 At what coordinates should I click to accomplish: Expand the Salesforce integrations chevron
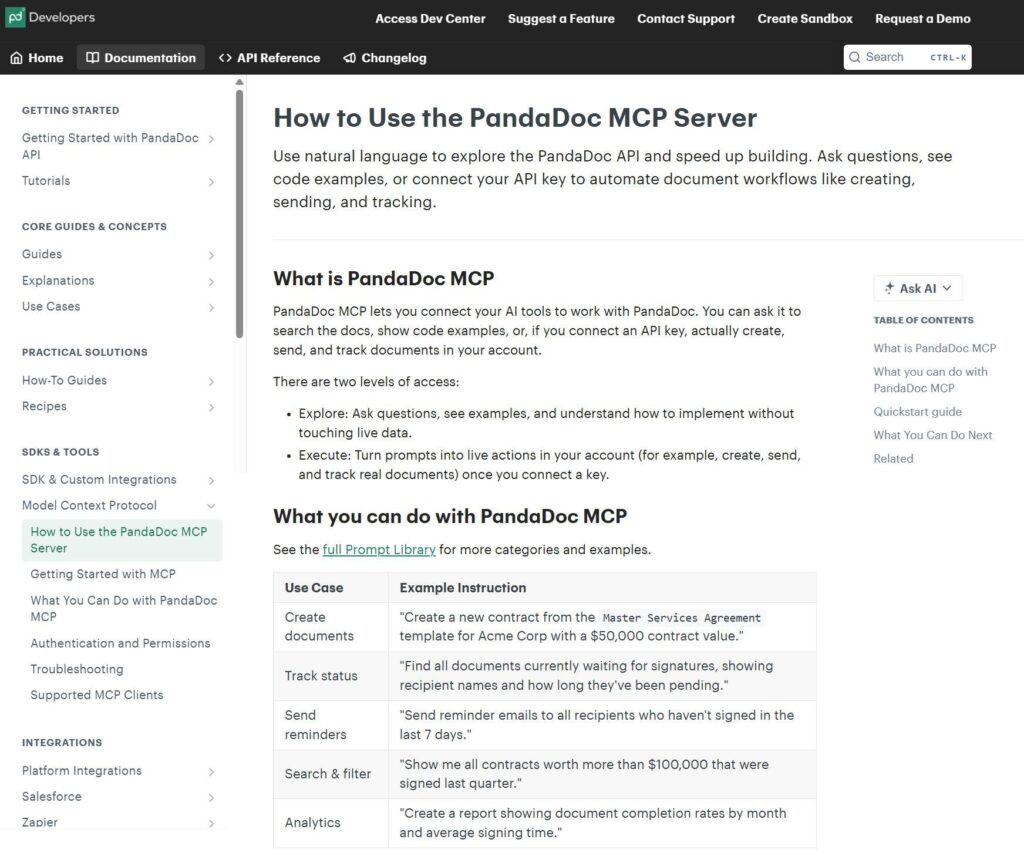coord(211,797)
